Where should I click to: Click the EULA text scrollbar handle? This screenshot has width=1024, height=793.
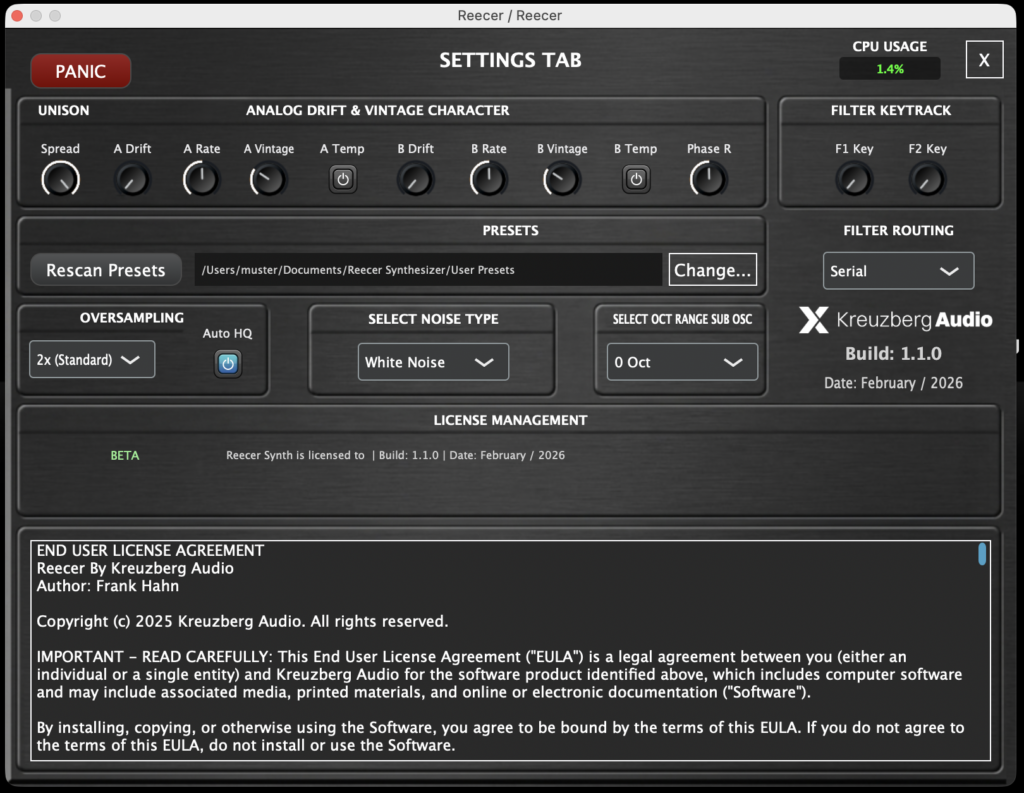[x=982, y=554]
